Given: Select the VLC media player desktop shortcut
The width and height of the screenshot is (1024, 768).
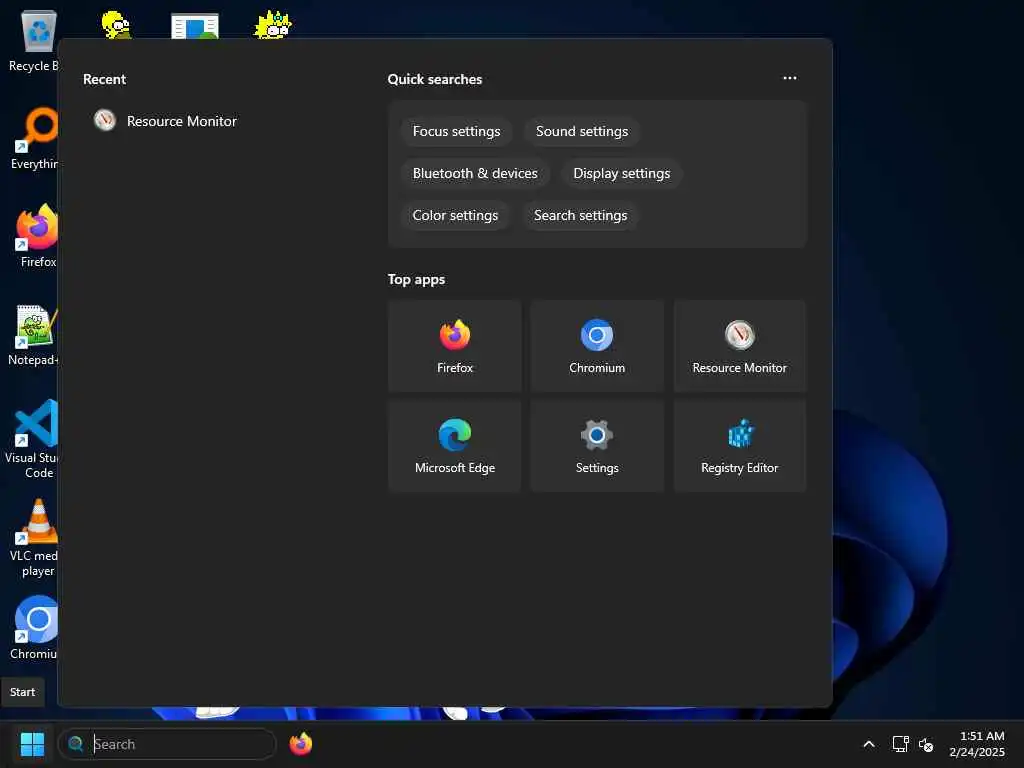Looking at the screenshot, I should [x=36, y=538].
